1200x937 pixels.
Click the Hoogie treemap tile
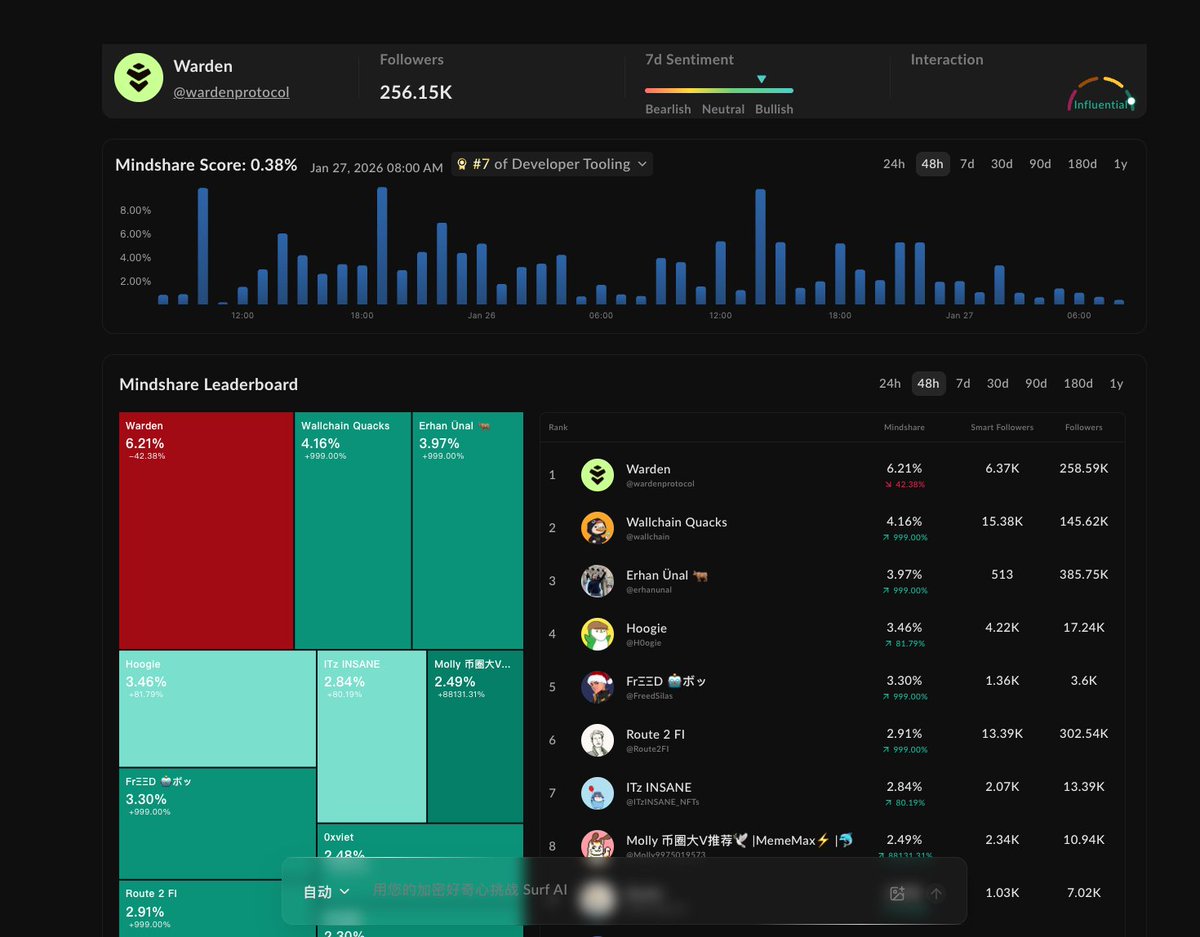coord(217,709)
